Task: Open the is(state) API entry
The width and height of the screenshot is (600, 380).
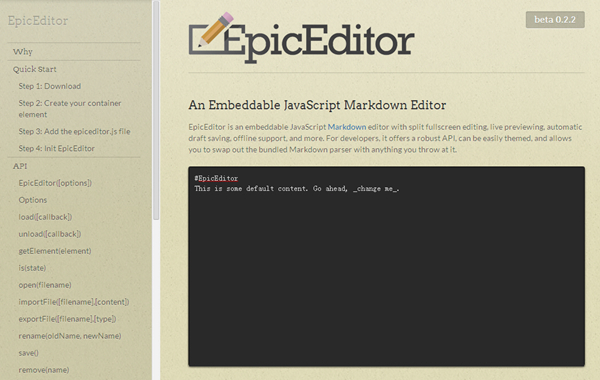Action: point(32,268)
